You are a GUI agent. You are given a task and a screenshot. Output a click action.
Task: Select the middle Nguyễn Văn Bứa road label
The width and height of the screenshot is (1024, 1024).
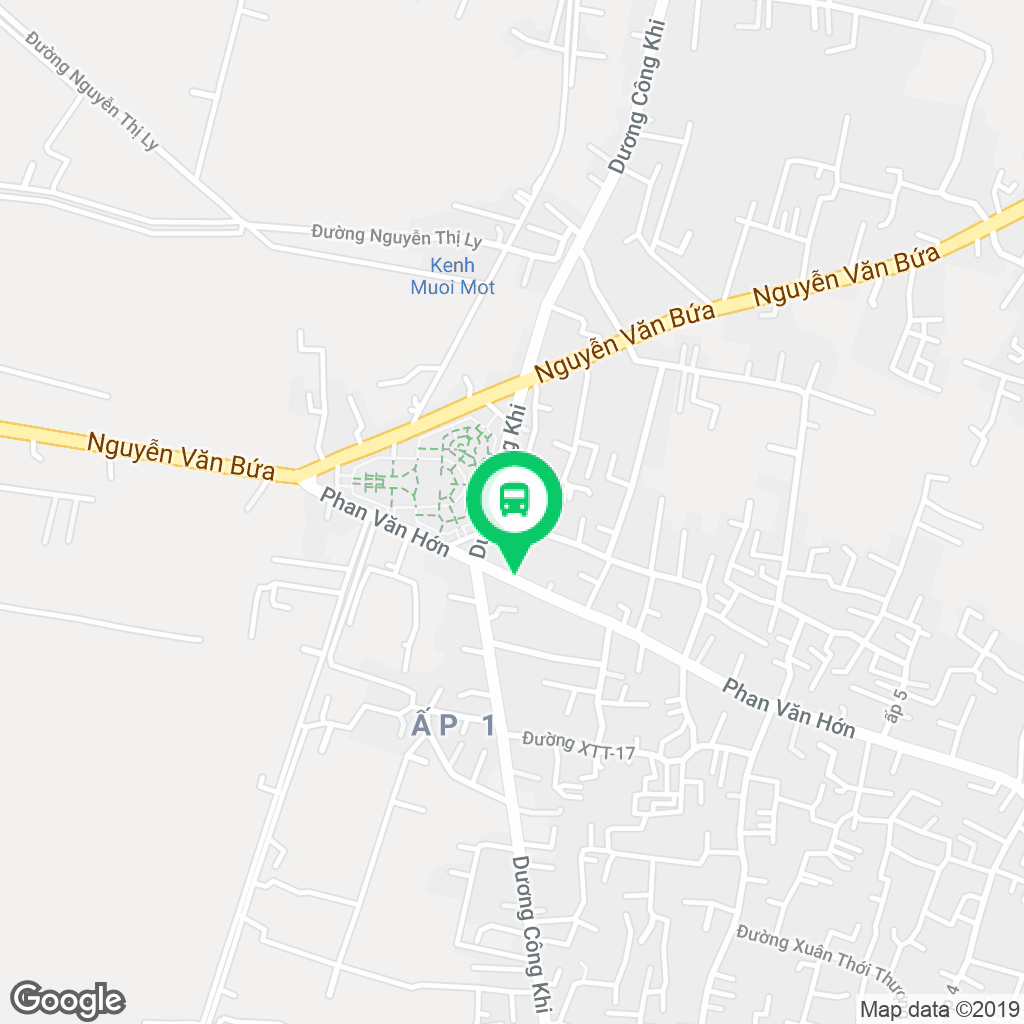[625, 342]
